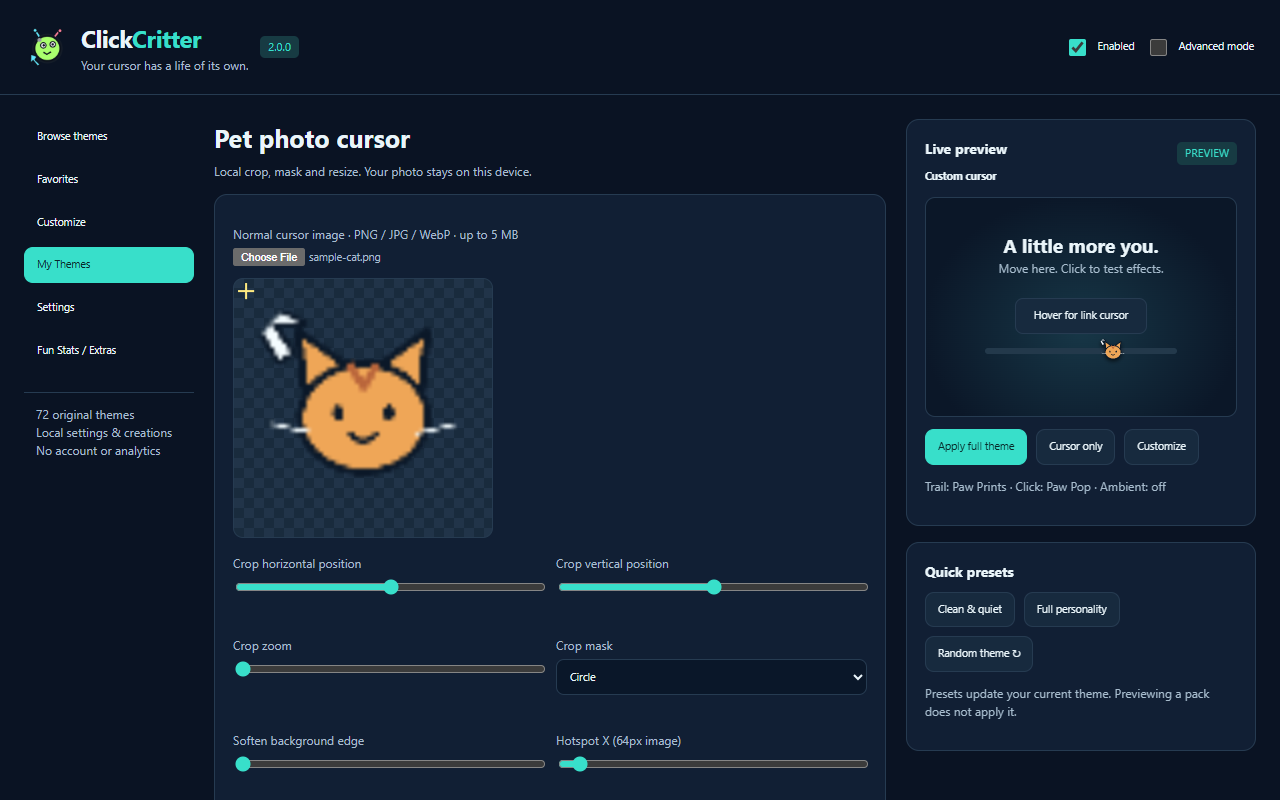
Task: Toggle the Enabled checkbox
Action: coord(1077,47)
